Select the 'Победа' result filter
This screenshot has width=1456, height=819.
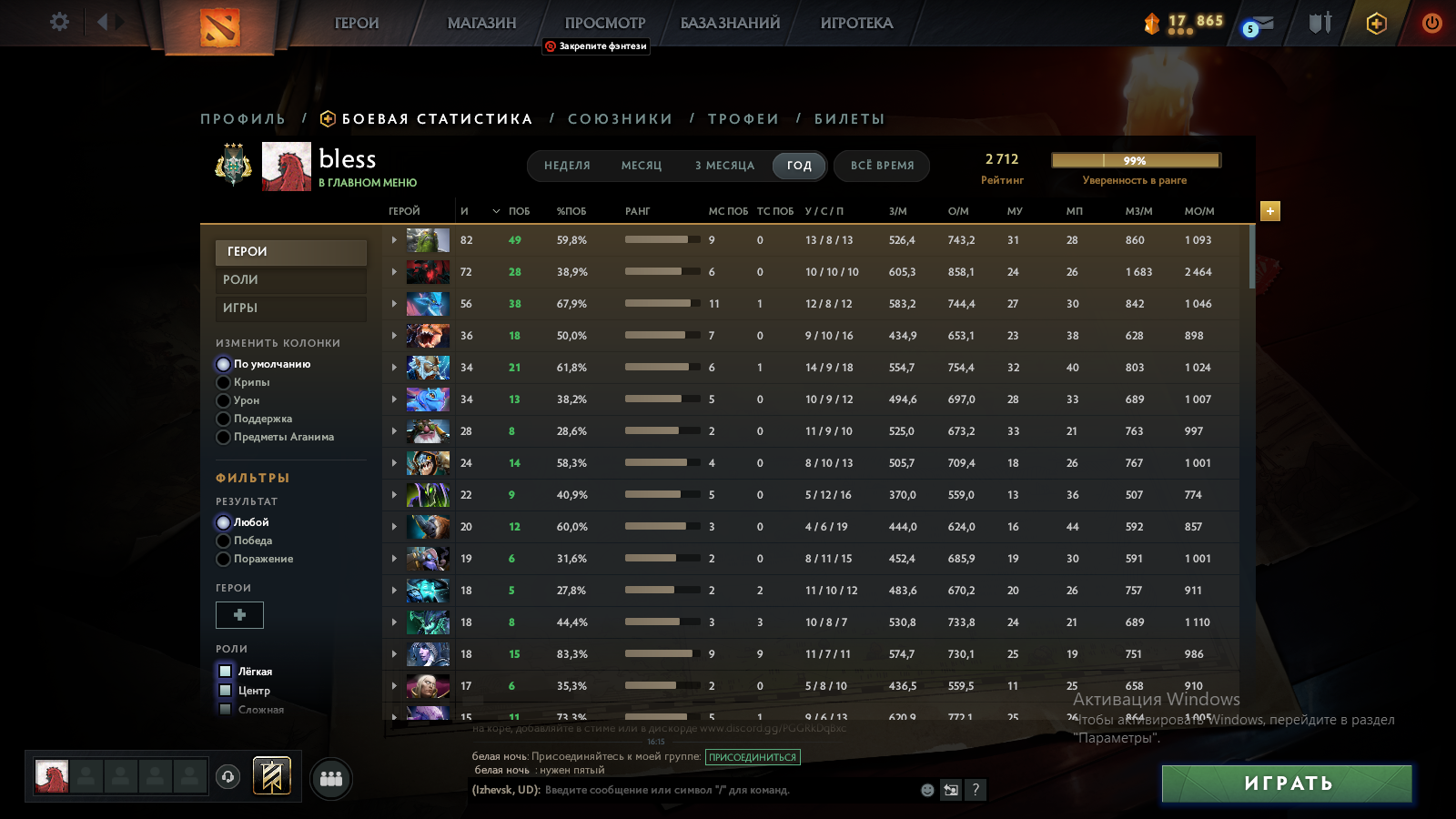pos(224,541)
